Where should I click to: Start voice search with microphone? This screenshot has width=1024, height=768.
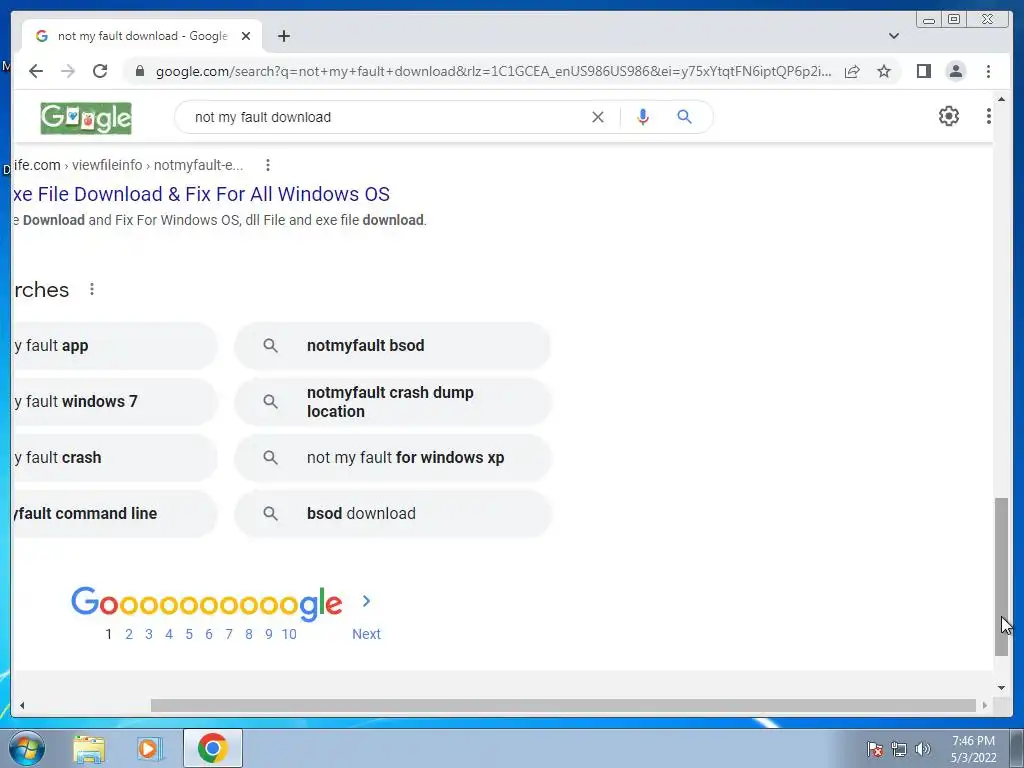tap(643, 117)
